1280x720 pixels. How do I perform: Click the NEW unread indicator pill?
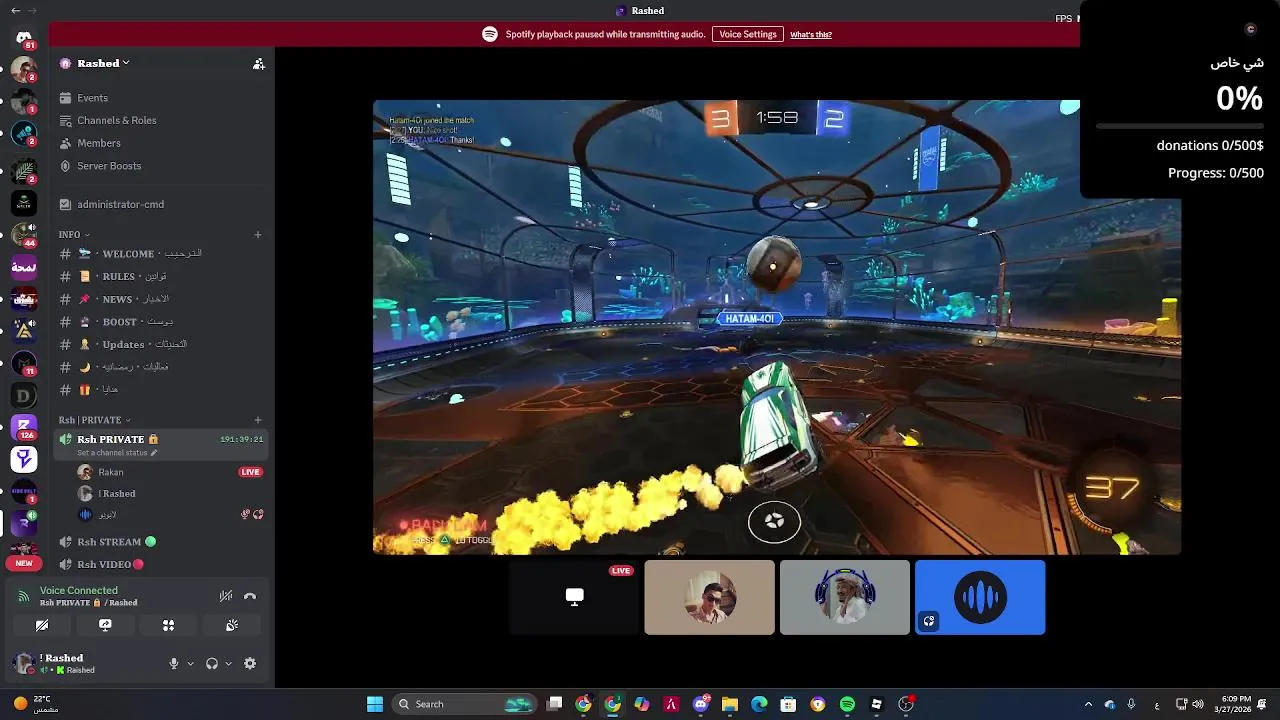point(24,564)
